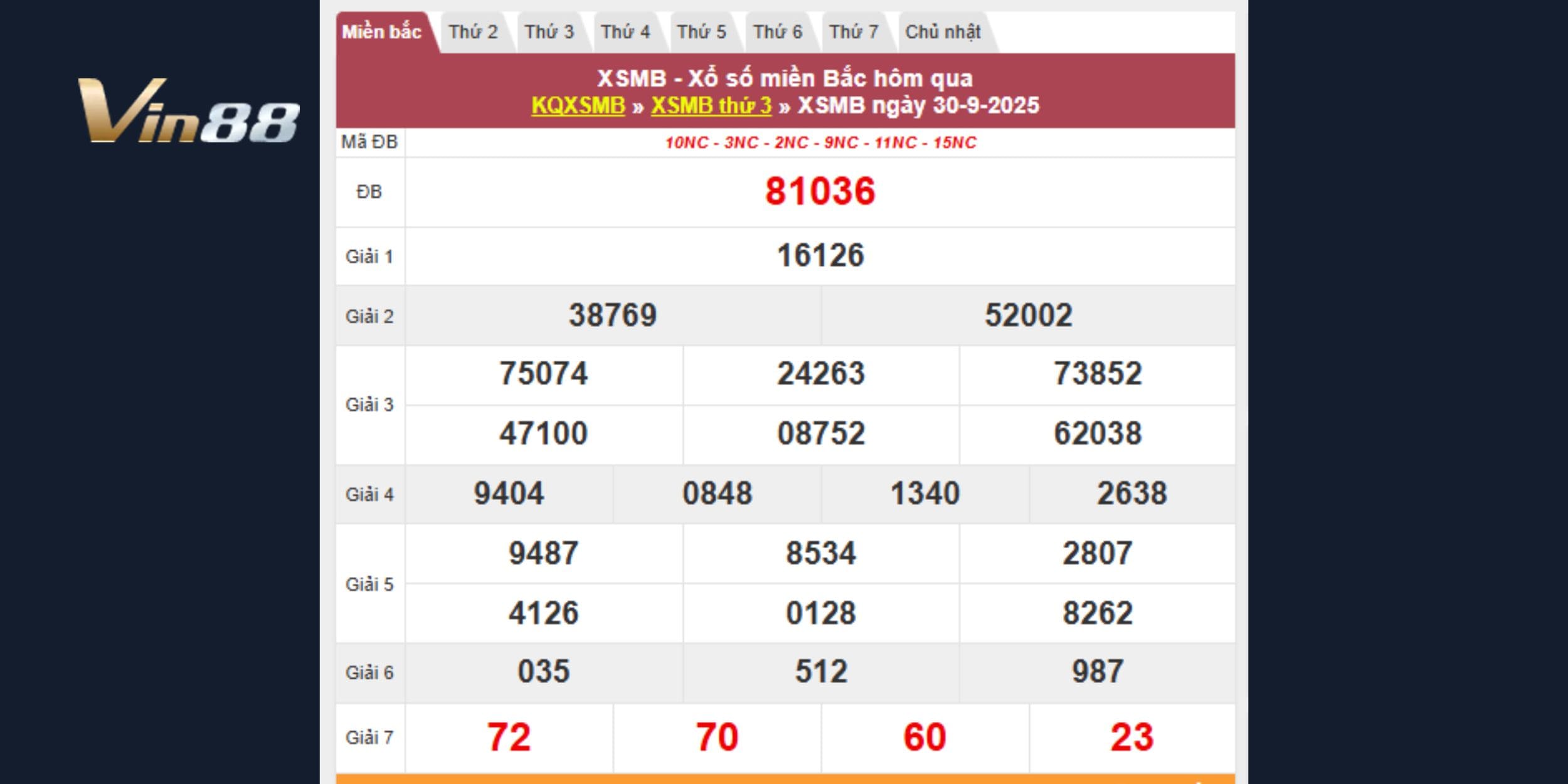
Task: Open the XSMB thứ 3 link
Action: click(x=711, y=105)
